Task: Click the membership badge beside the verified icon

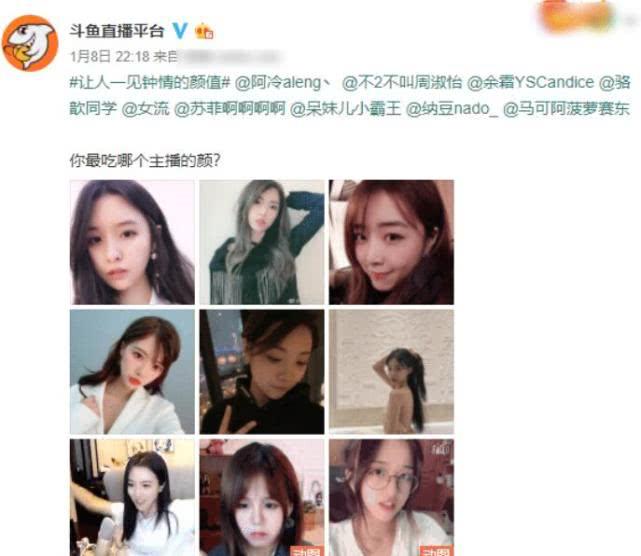Action: (204, 31)
